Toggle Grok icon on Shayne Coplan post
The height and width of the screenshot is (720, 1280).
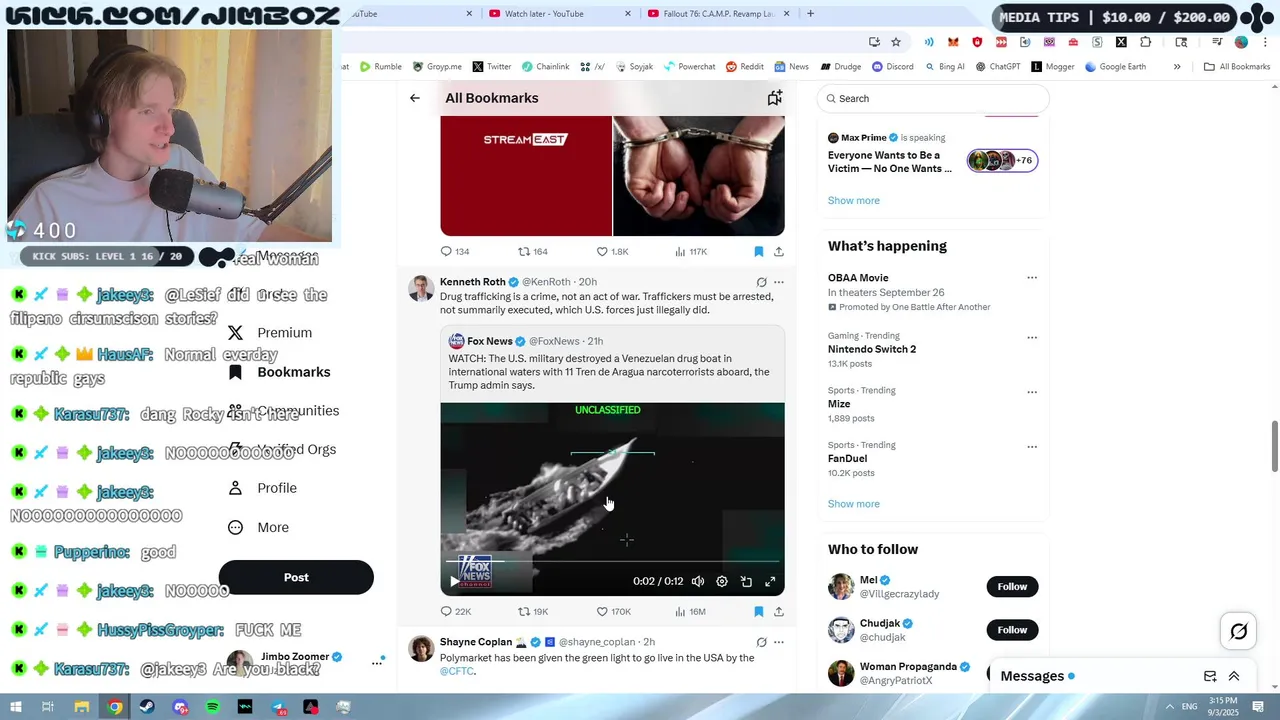[761, 642]
